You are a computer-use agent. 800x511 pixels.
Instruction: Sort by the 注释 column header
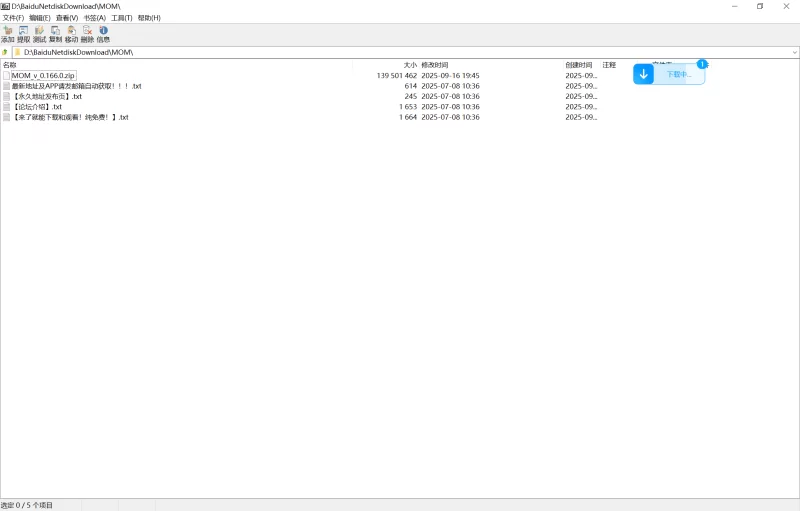coord(609,65)
